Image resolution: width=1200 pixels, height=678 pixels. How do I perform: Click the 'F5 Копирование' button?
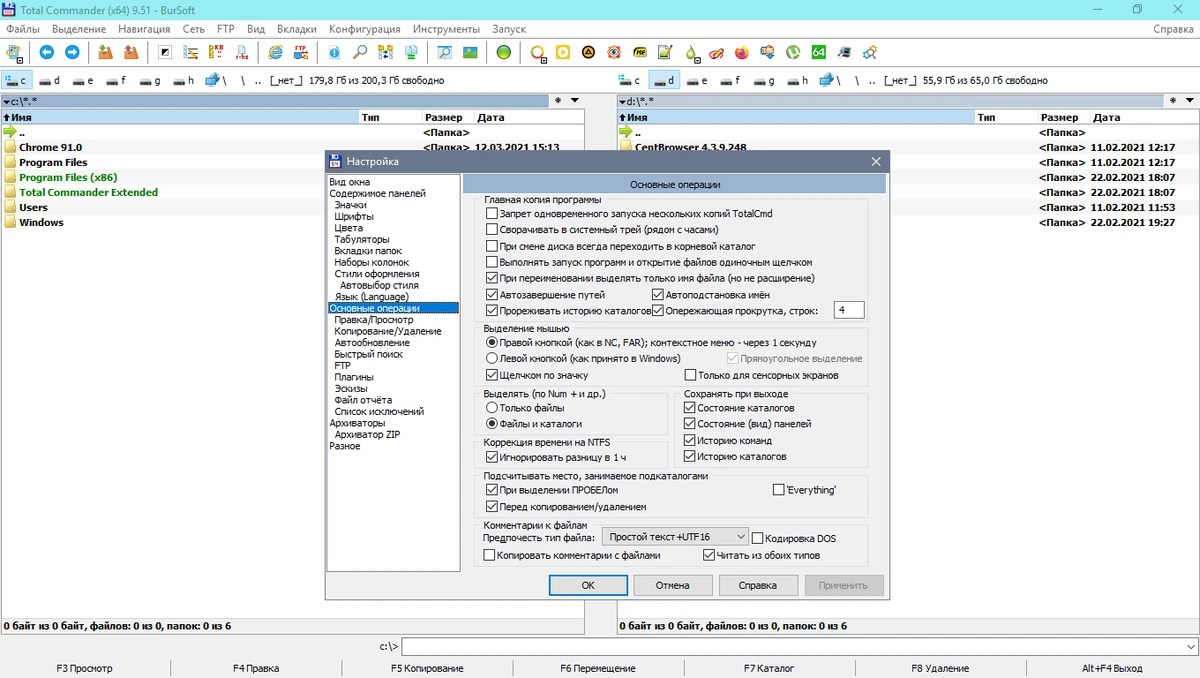427,668
